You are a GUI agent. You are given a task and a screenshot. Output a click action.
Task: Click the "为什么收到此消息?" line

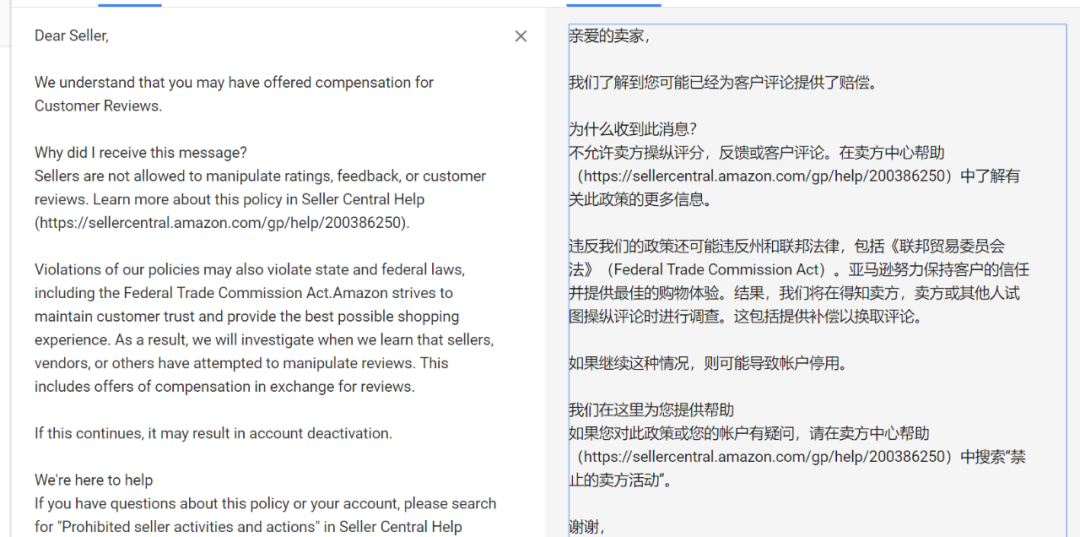click(x=634, y=129)
